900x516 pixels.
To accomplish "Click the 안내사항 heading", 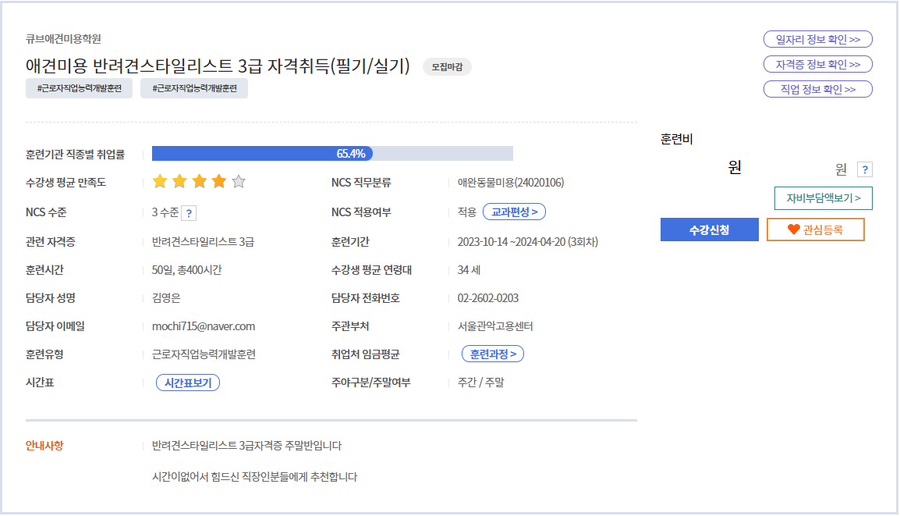I will click(44, 445).
